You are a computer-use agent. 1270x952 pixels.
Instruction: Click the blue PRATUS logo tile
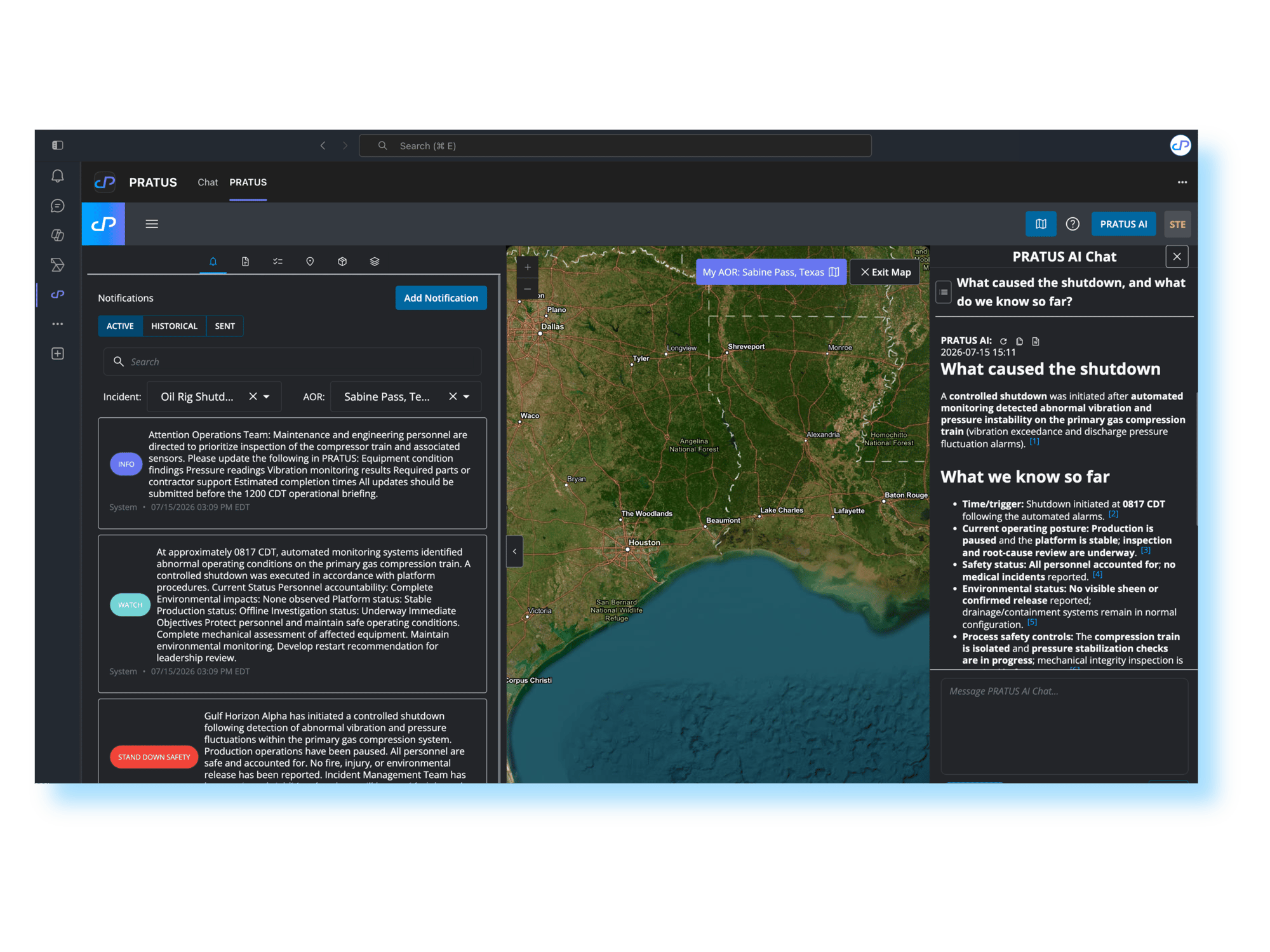[104, 224]
